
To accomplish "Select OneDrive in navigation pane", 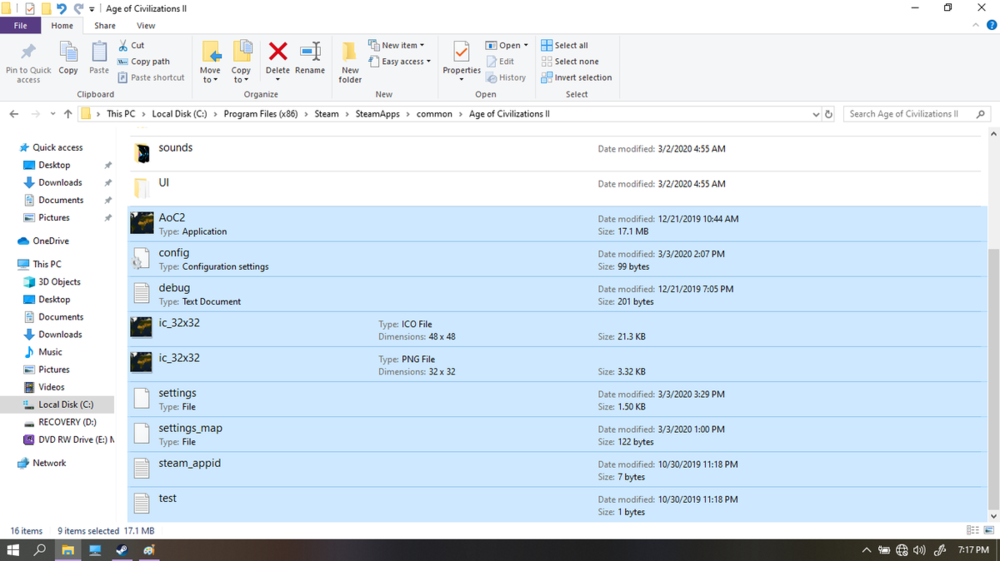I will pos(50,241).
